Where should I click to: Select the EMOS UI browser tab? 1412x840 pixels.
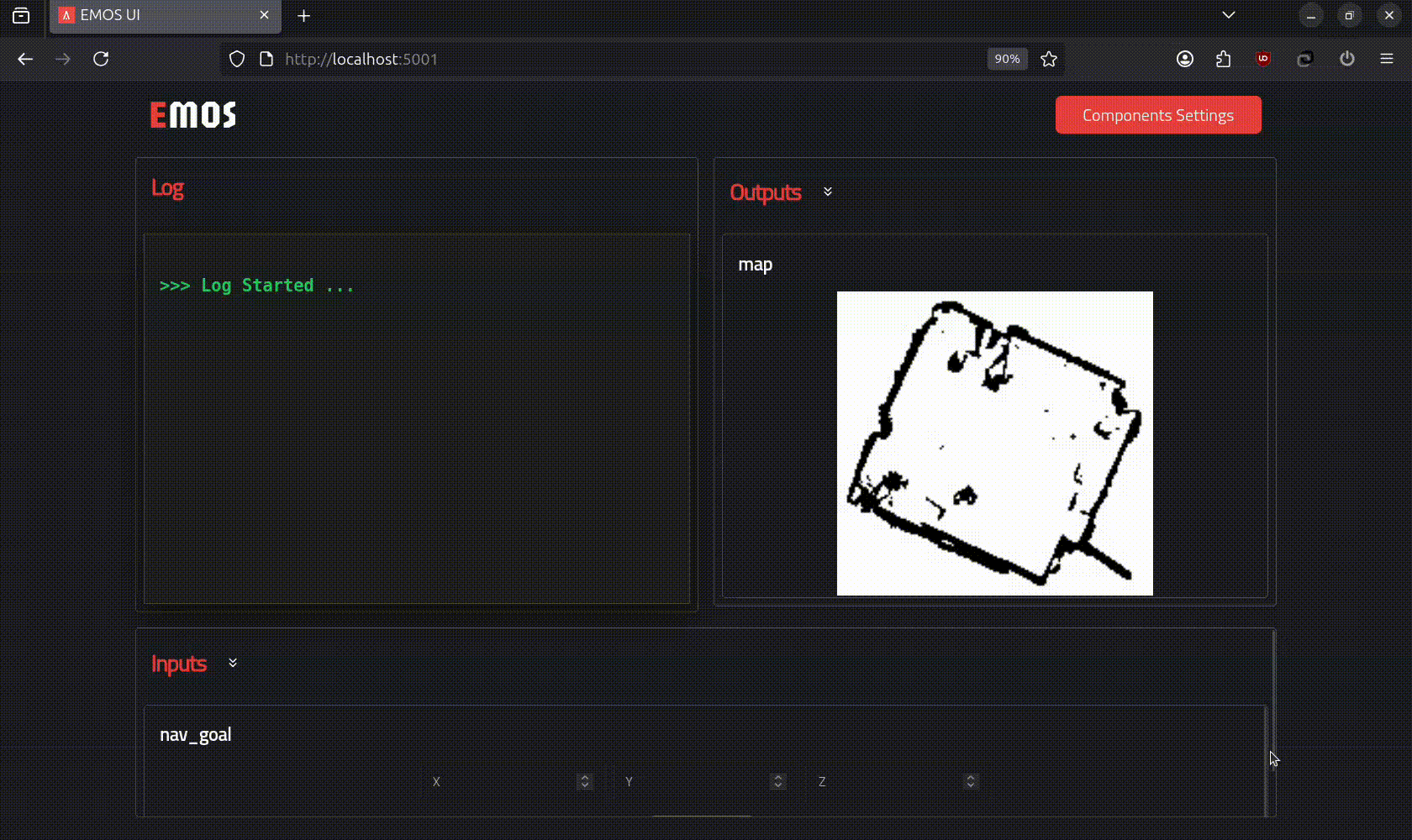[x=151, y=14]
